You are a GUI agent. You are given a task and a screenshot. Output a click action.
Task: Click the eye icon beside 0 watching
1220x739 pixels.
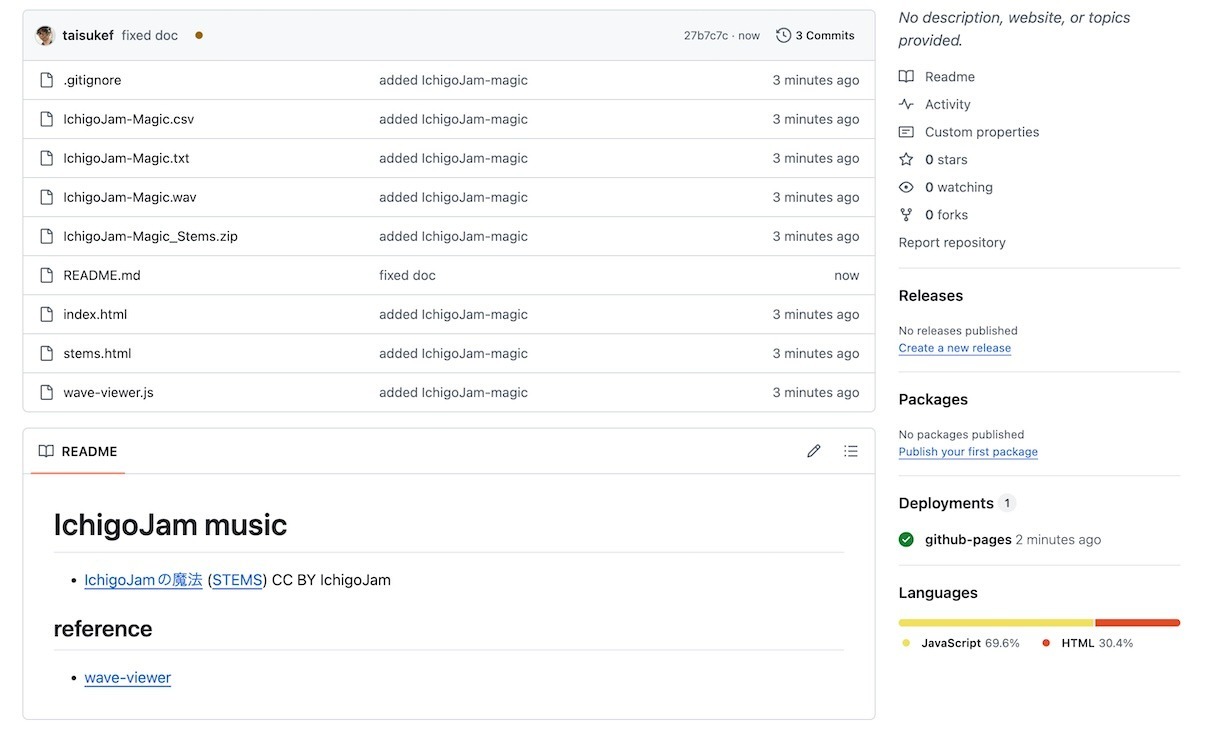pyautogui.click(x=906, y=187)
